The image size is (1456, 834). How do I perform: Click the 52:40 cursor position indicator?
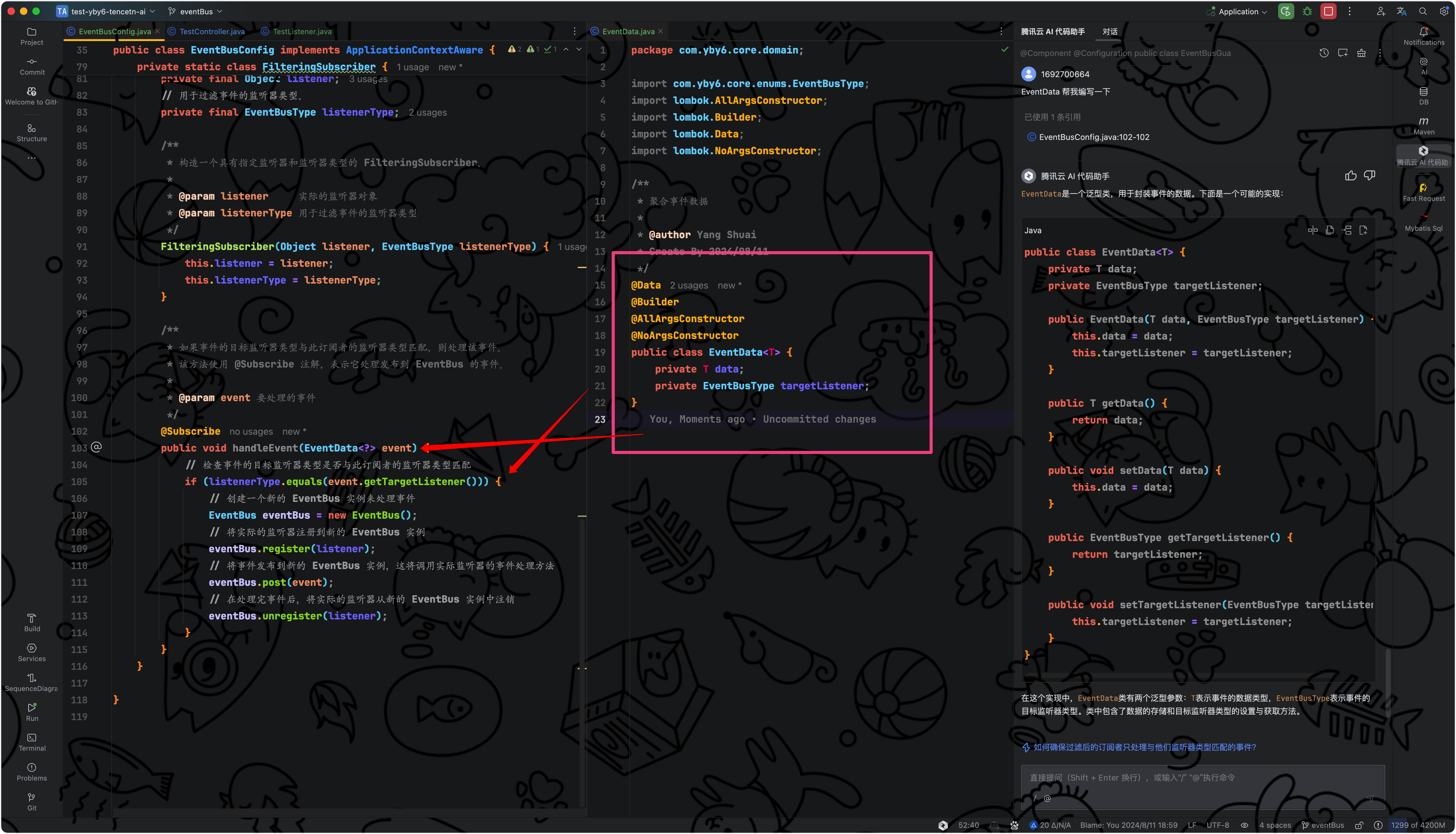click(968, 825)
